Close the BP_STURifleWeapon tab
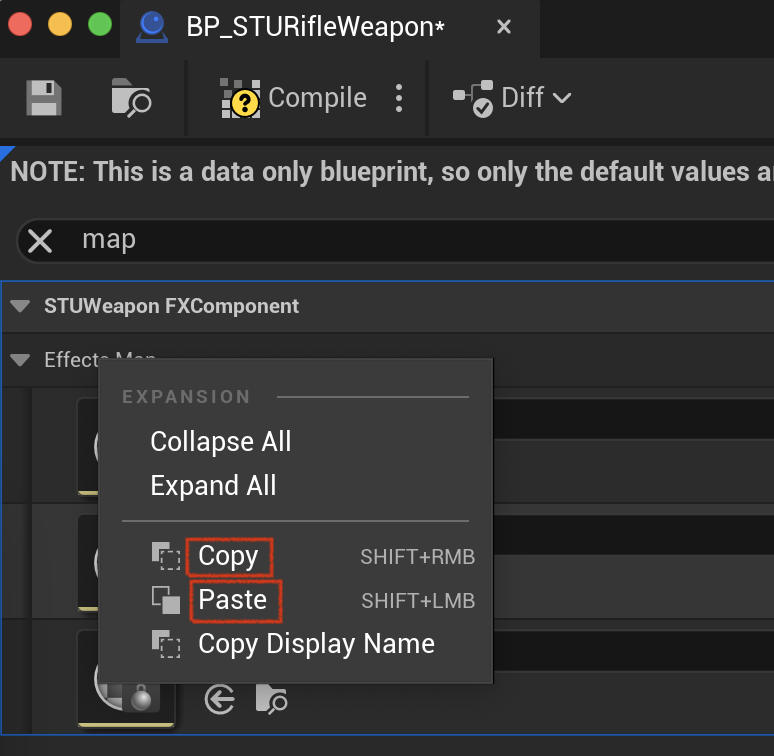 [503, 27]
